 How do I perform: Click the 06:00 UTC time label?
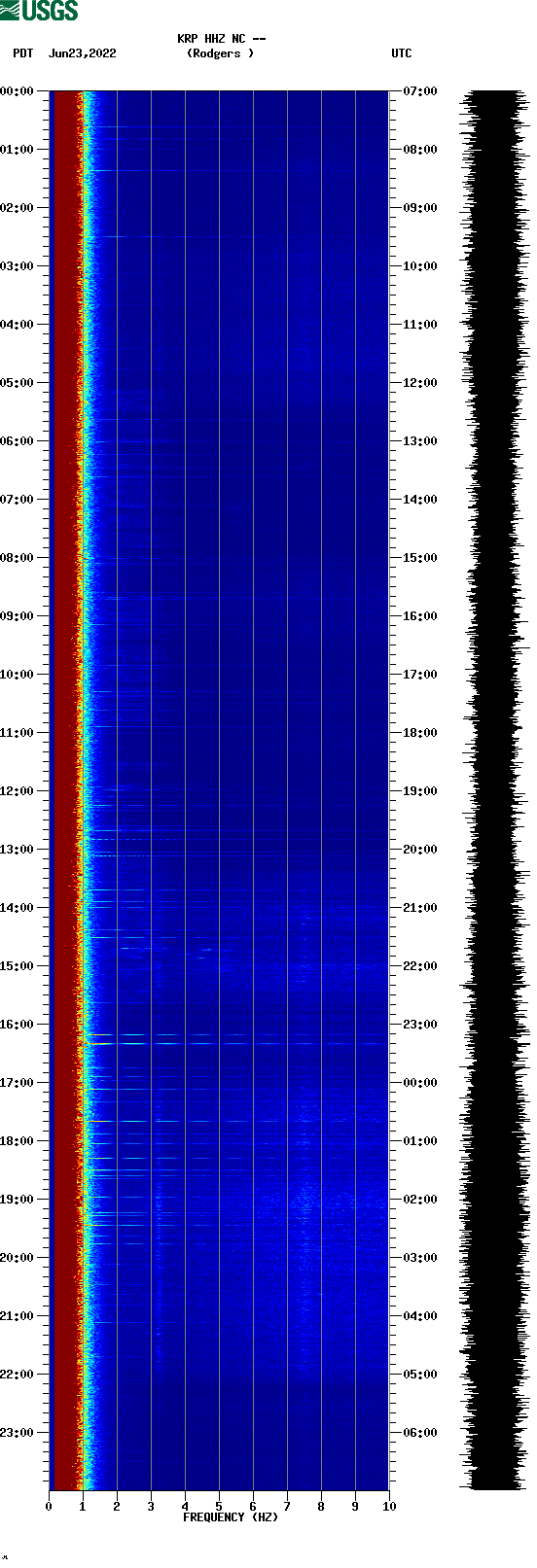[420, 1433]
